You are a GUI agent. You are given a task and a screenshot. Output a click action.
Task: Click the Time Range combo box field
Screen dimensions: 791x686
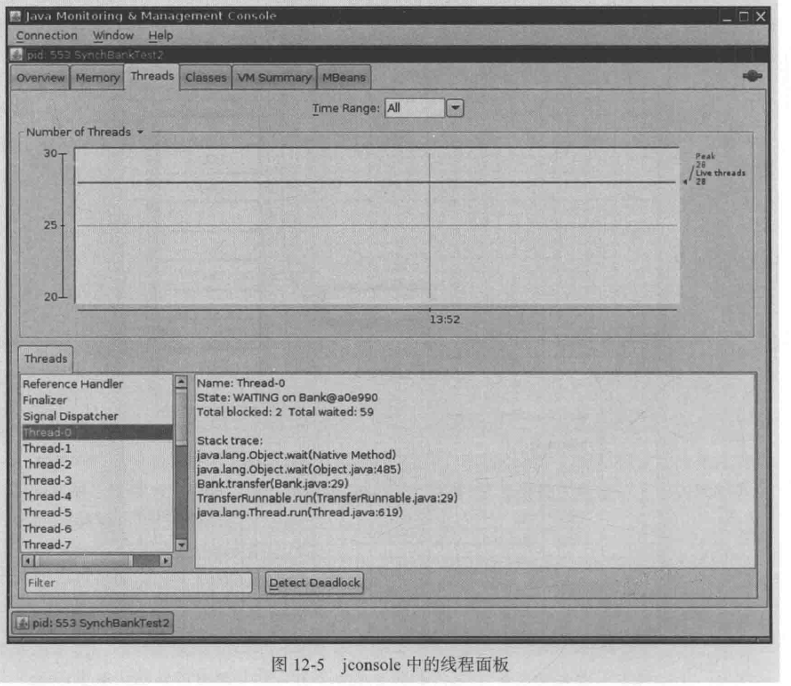[413, 108]
